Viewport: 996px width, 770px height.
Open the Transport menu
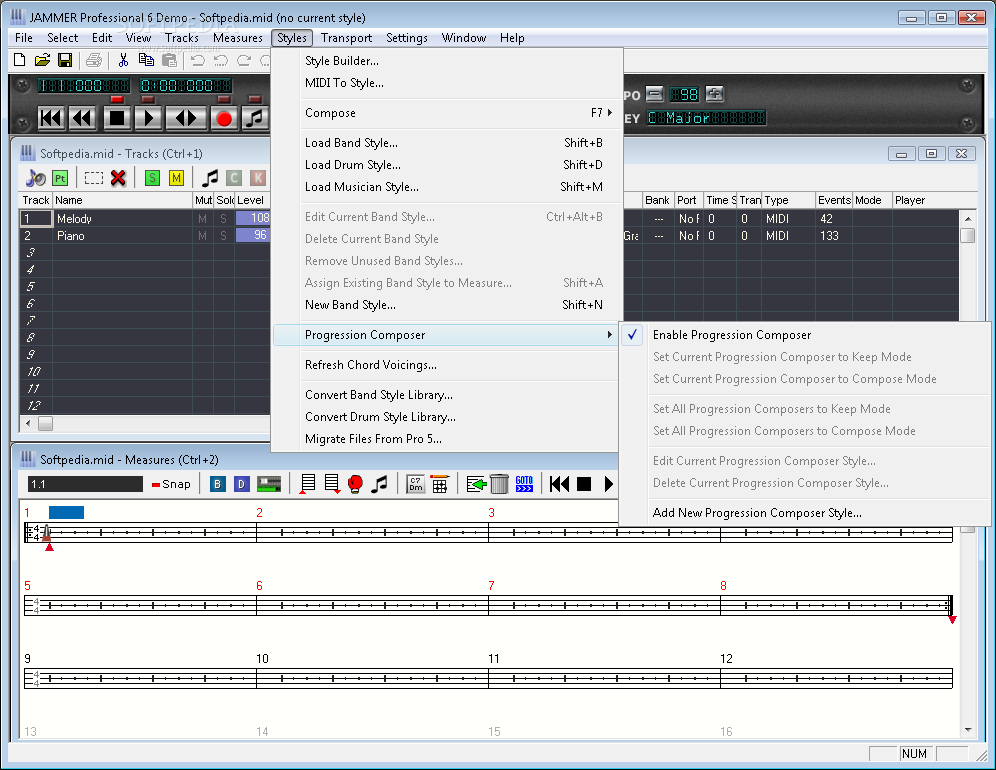(x=346, y=38)
